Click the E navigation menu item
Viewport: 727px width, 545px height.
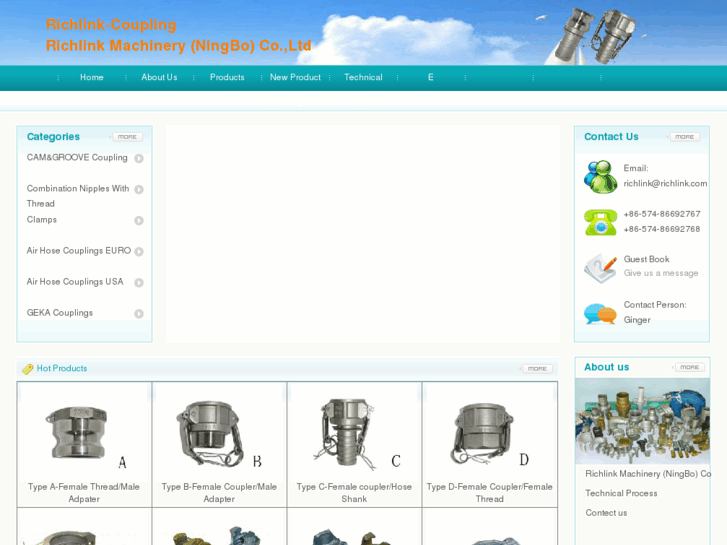coord(431,77)
